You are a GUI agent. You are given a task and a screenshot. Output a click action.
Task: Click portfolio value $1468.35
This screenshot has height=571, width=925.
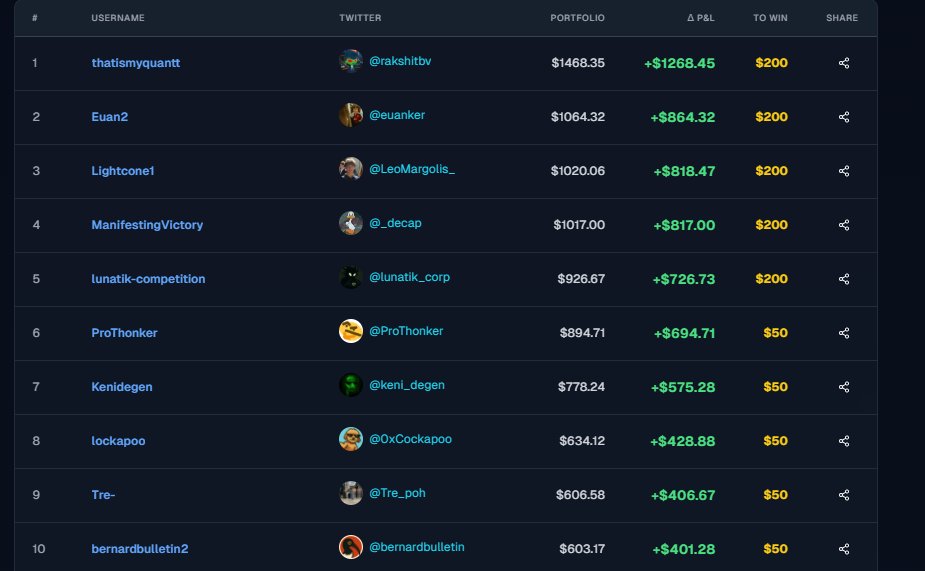pos(578,63)
